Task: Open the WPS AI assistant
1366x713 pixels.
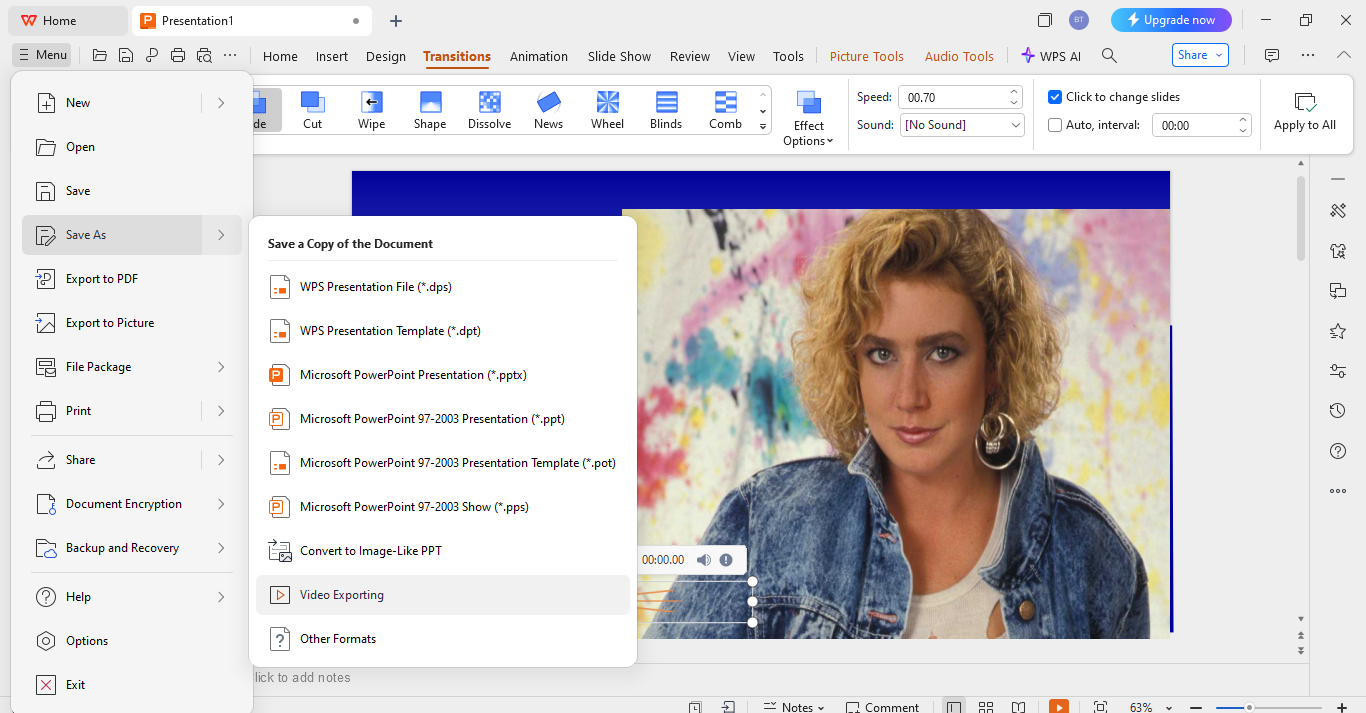Action: pos(1051,56)
